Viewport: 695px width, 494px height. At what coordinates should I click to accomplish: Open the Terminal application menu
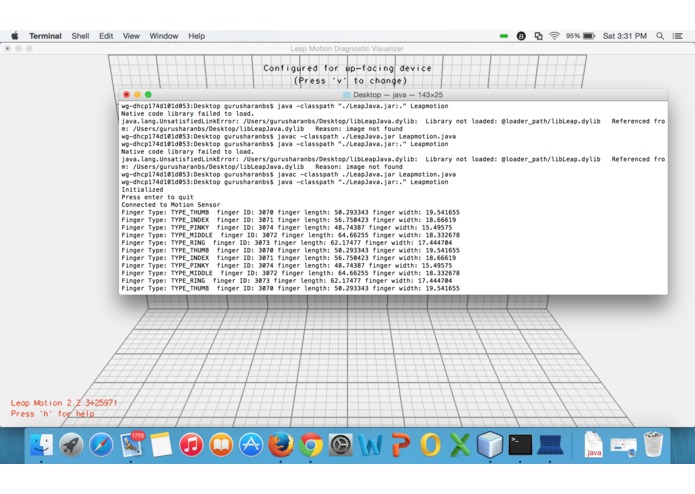[x=45, y=36]
